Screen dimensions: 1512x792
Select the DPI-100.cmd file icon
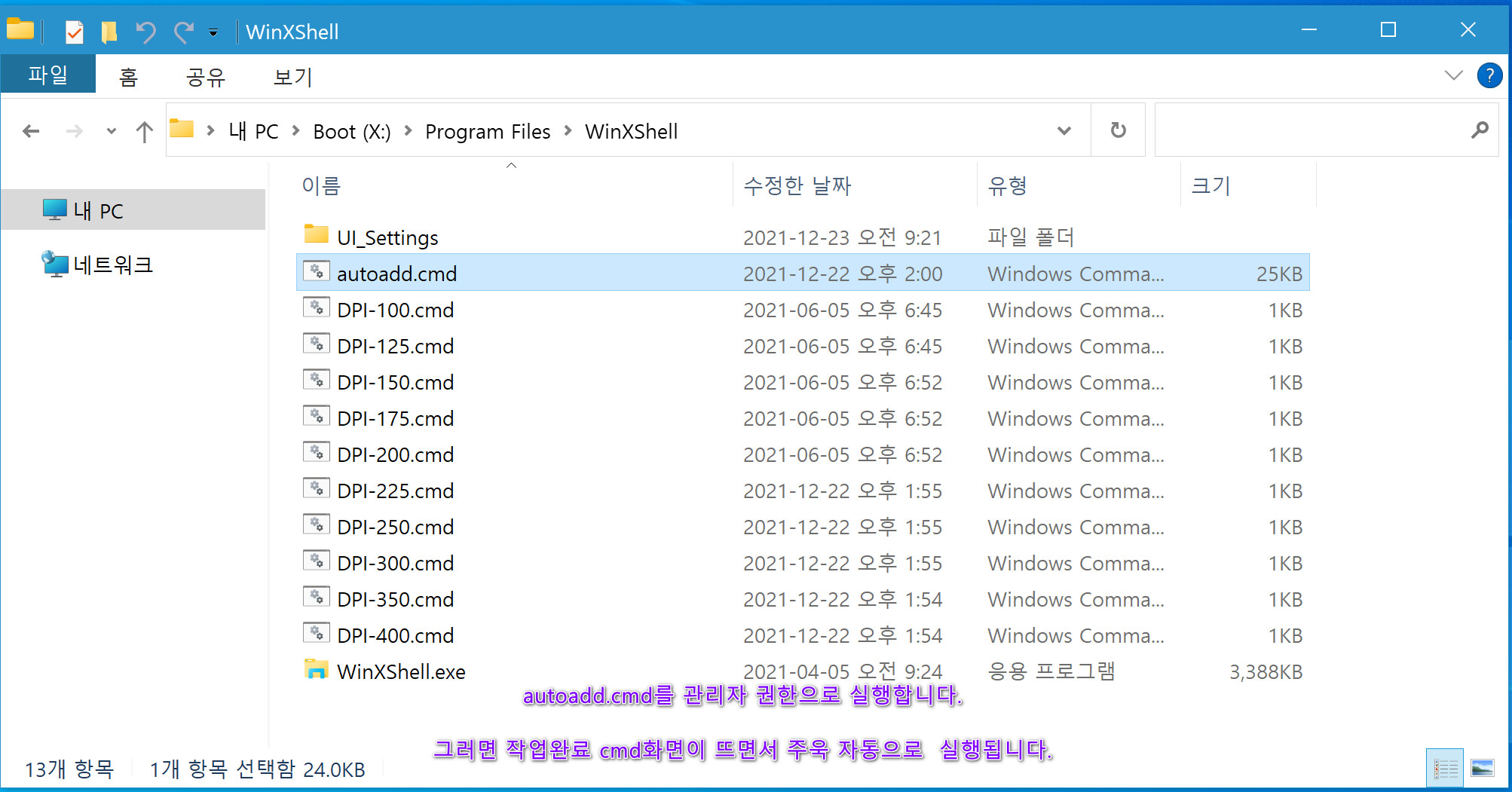click(x=317, y=307)
